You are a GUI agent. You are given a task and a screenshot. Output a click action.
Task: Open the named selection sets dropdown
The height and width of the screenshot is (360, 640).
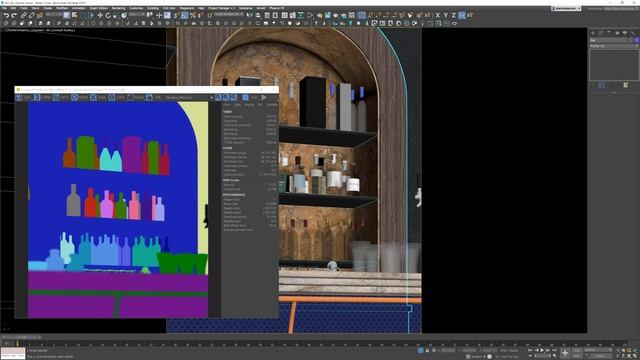[229, 15]
